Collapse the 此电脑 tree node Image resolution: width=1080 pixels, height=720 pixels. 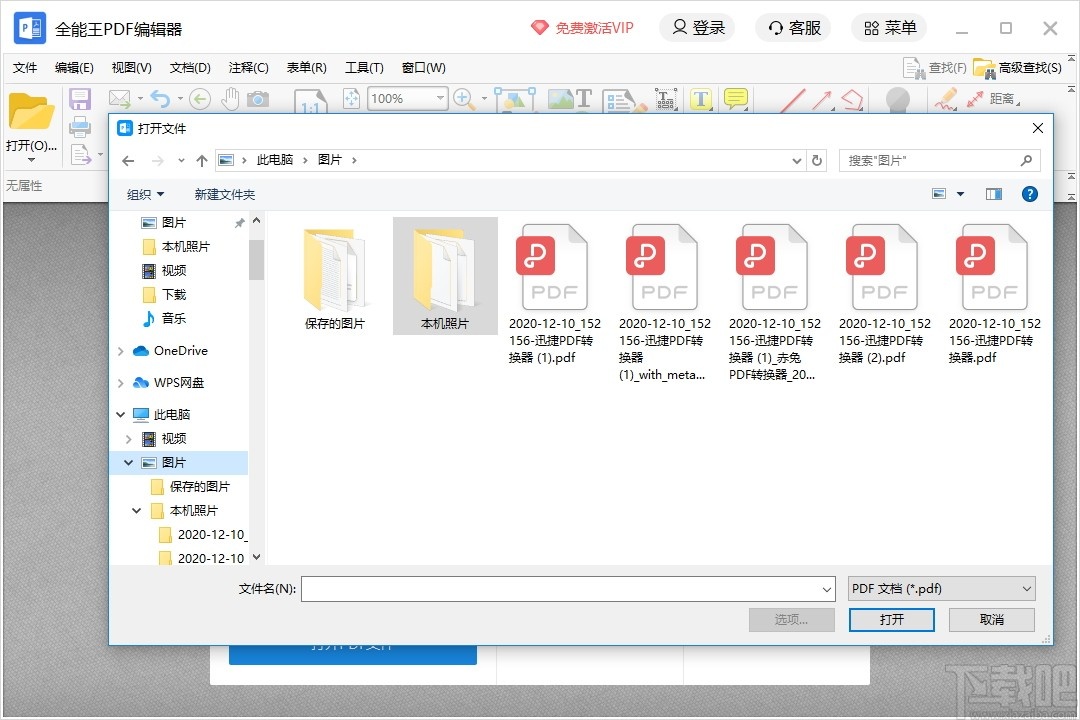tap(120, 414)
